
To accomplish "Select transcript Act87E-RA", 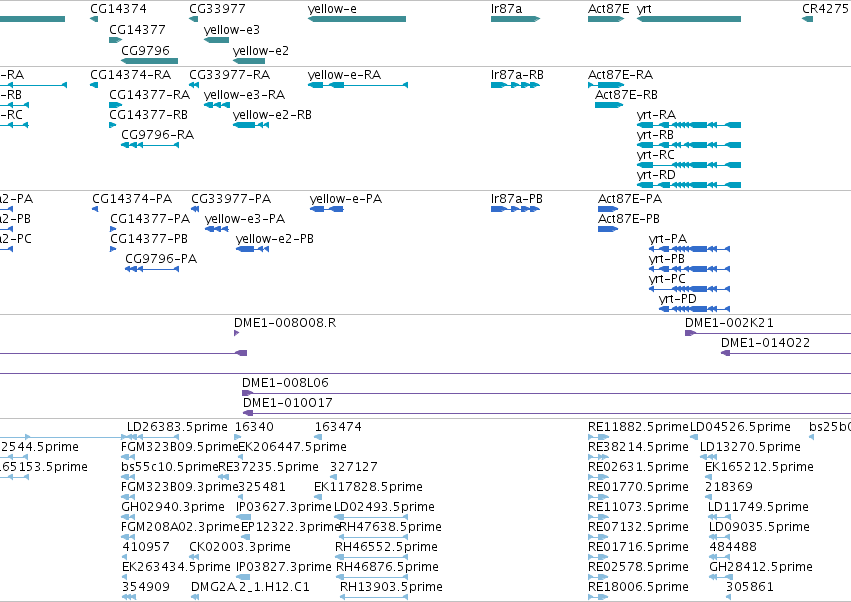I will [620, 75].
